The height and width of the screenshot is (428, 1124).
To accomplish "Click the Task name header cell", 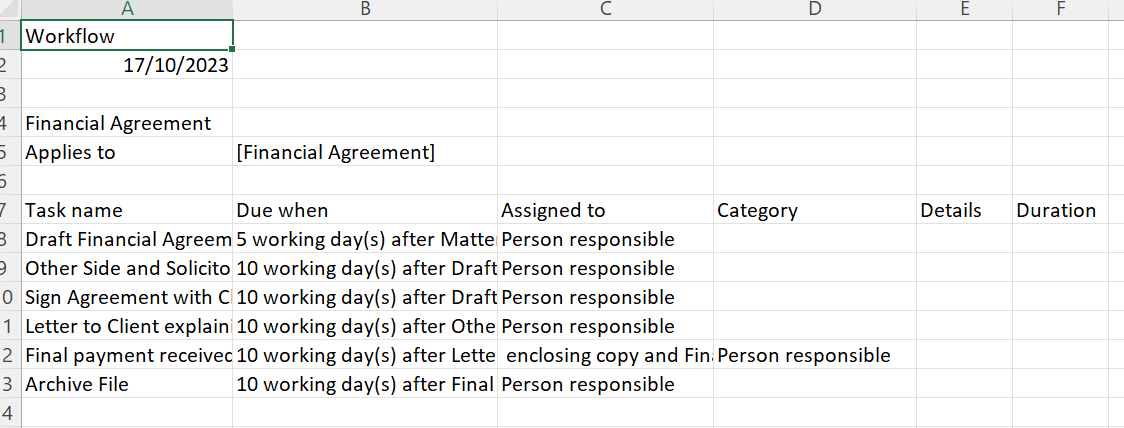I will 127,210.
